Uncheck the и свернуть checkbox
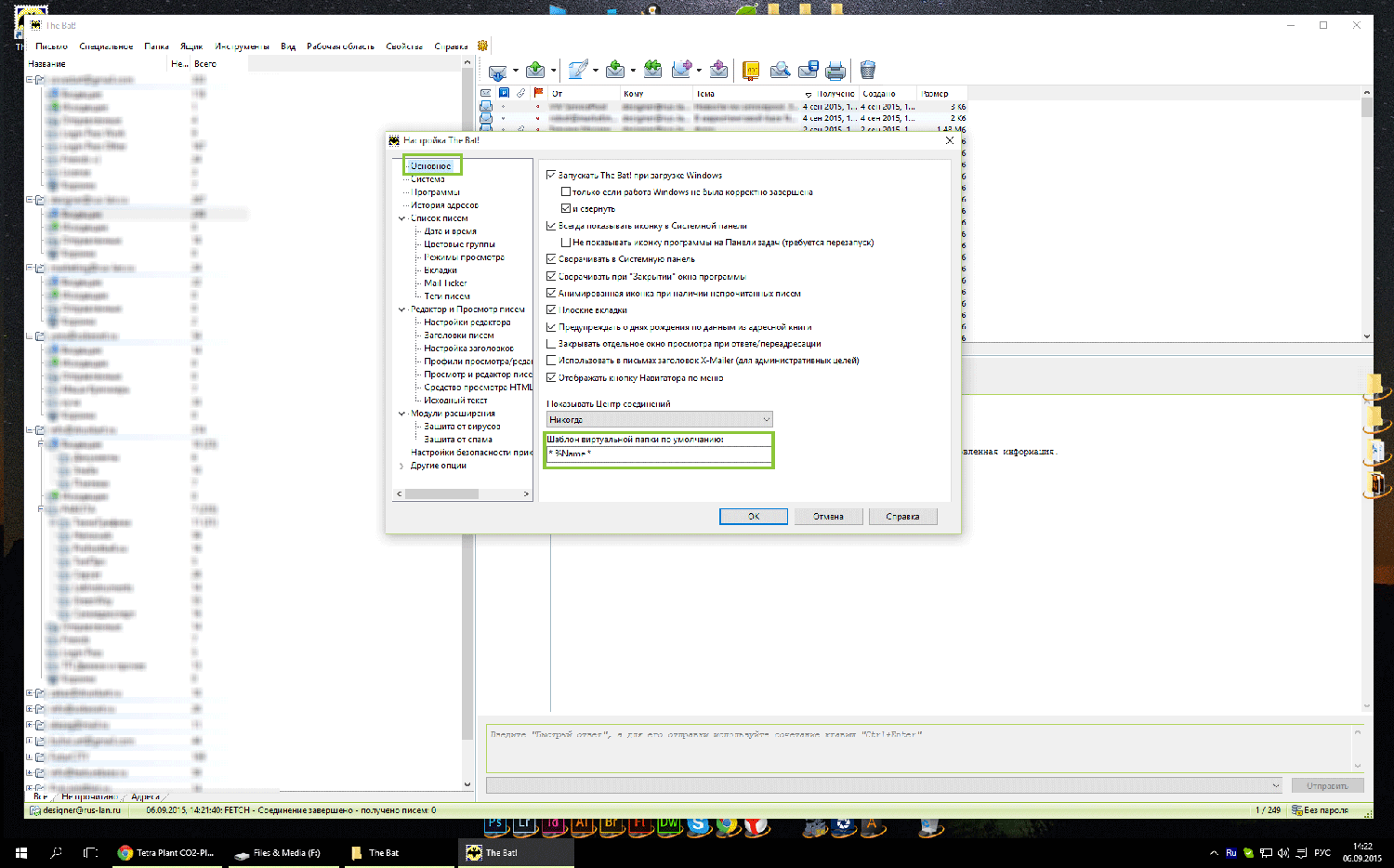This screenshot has height=868, width=1394. (x=565, y=208)
